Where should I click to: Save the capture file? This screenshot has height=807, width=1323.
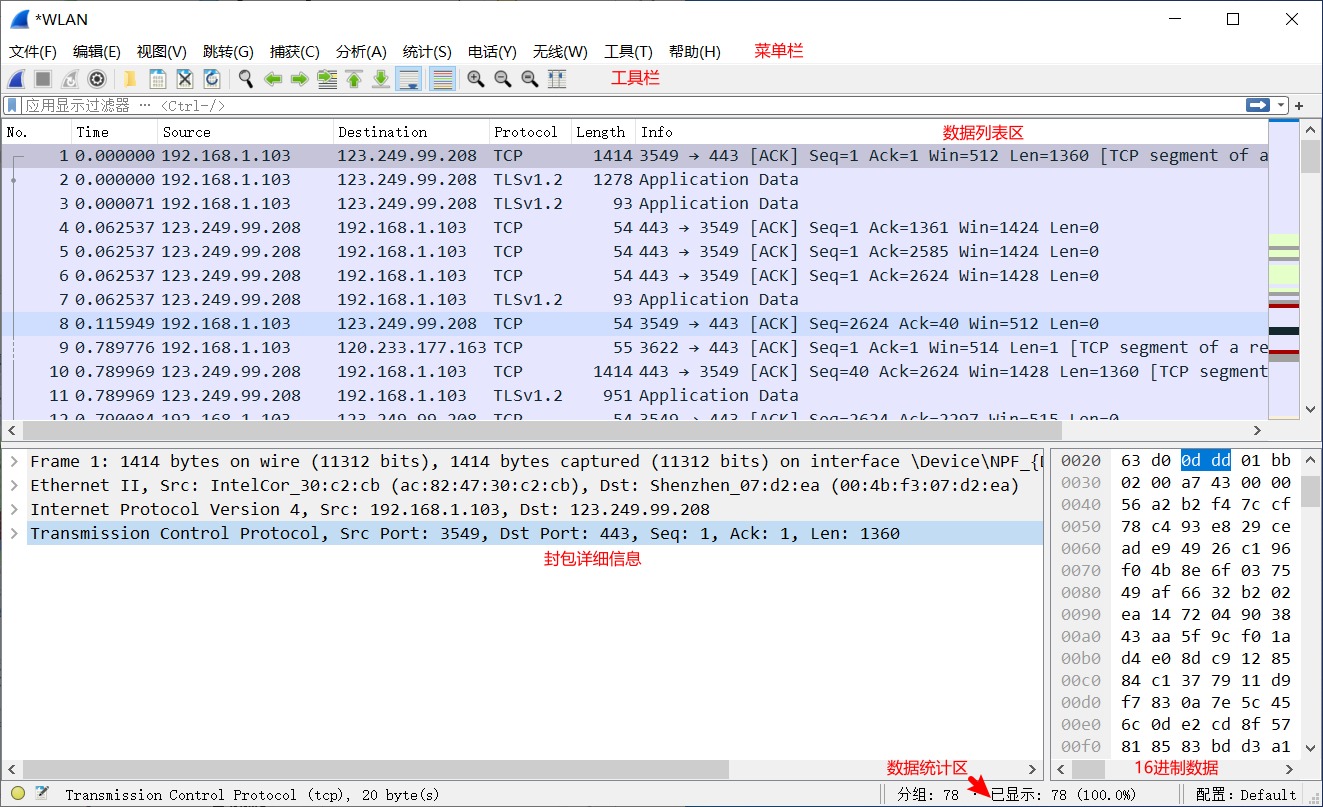tap(157, 79)
